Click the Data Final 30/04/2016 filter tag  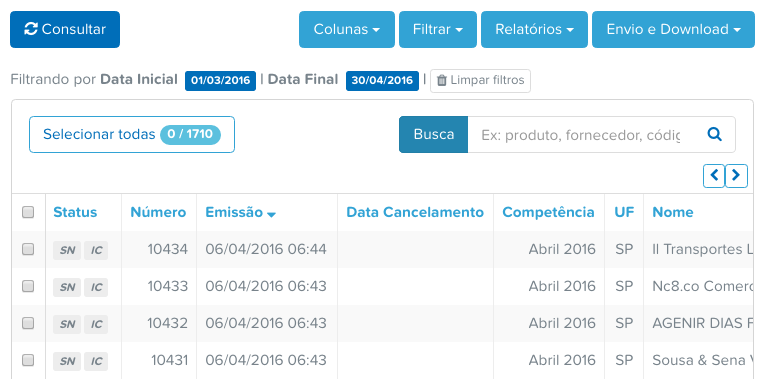click(382, 80)
